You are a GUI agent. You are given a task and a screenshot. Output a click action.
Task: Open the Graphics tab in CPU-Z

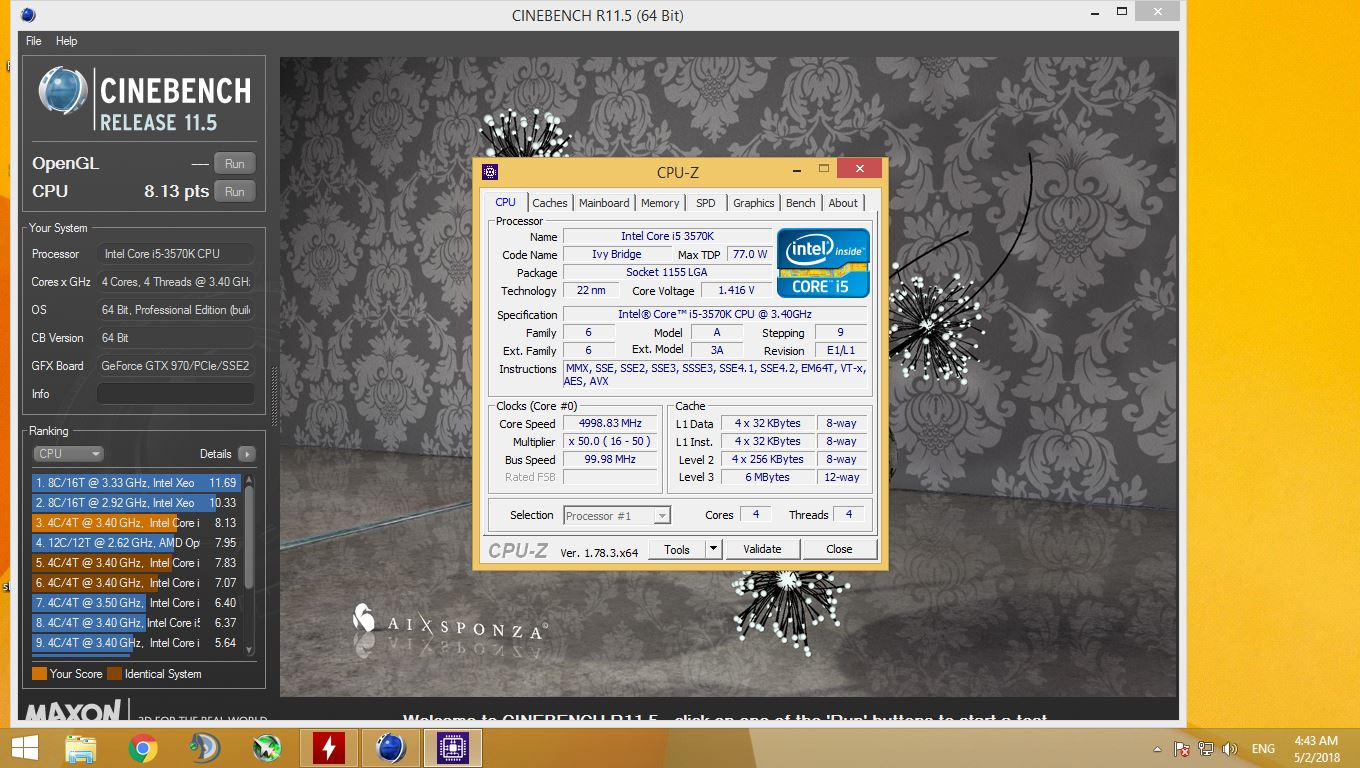[753, 203]
